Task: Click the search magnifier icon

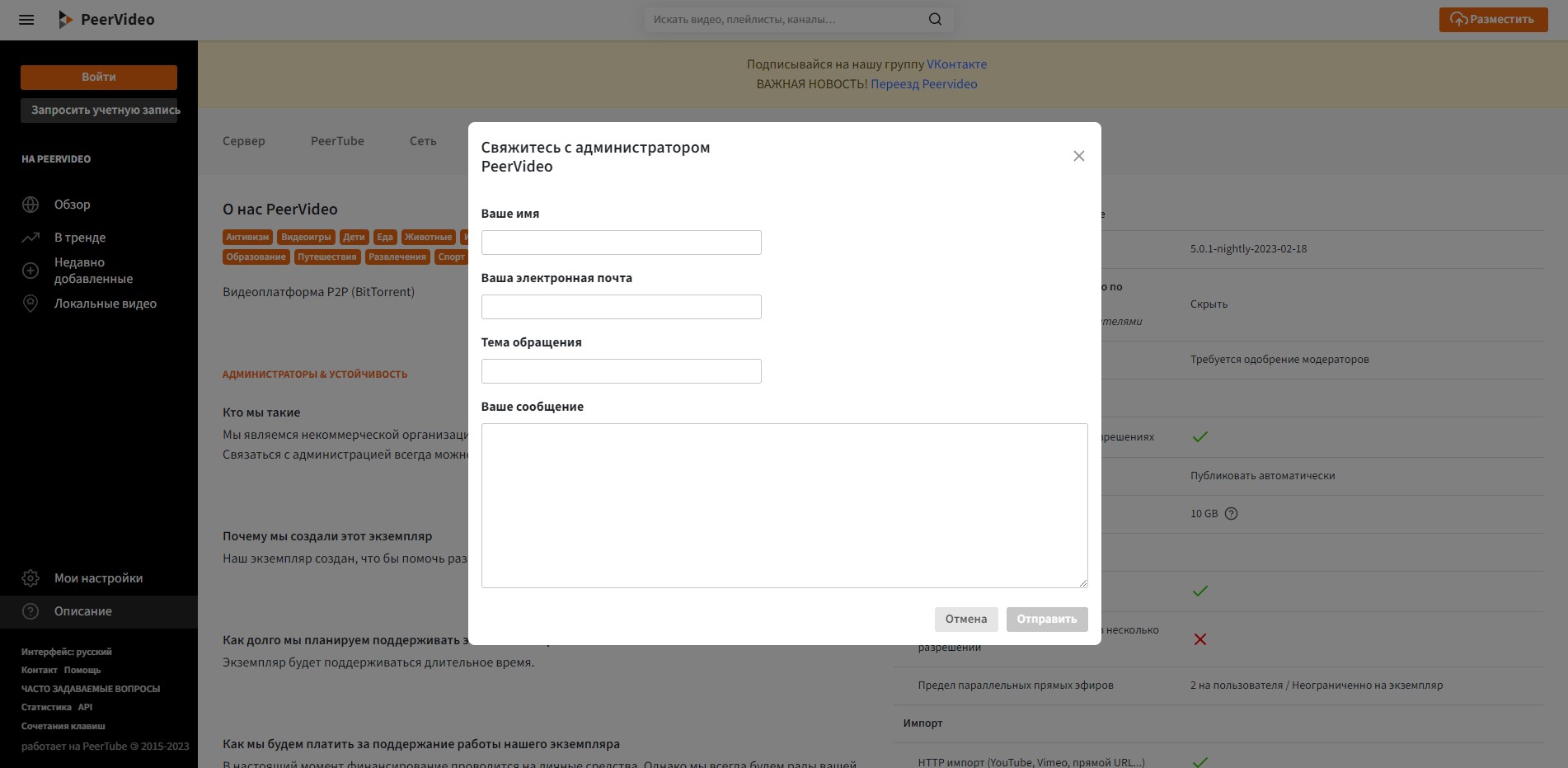Action: coord(935,20)
